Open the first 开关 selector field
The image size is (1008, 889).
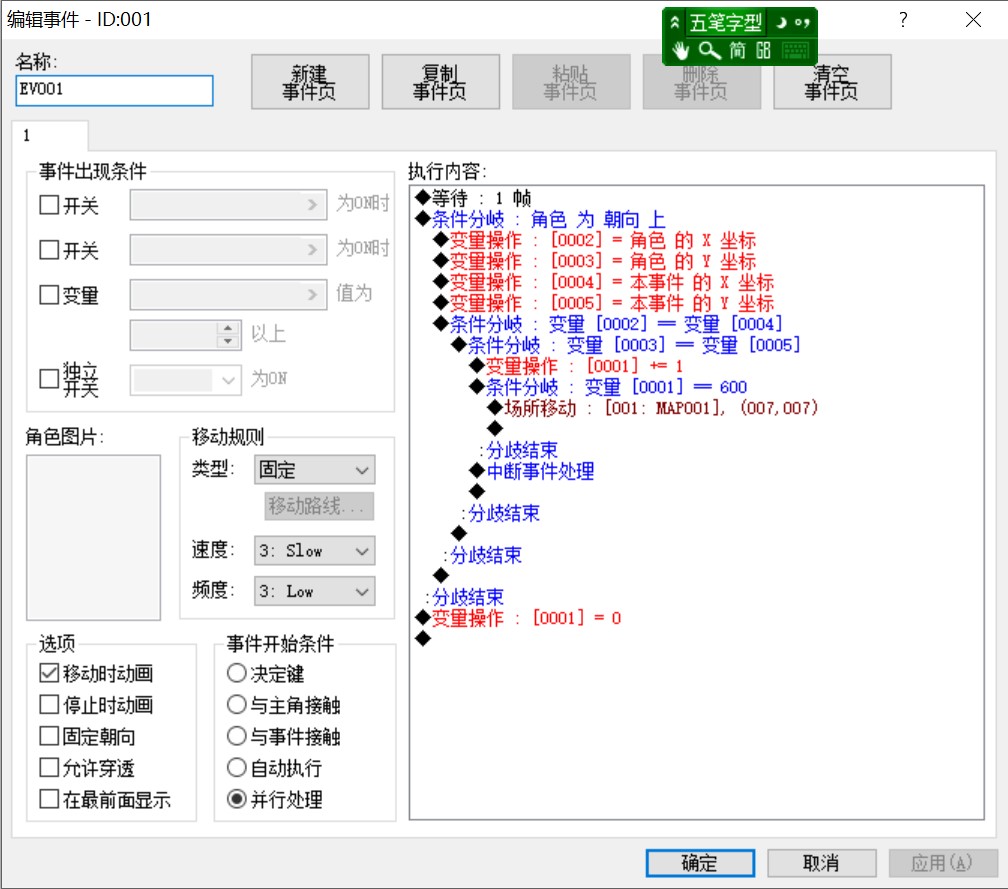(x=228, y=205)
